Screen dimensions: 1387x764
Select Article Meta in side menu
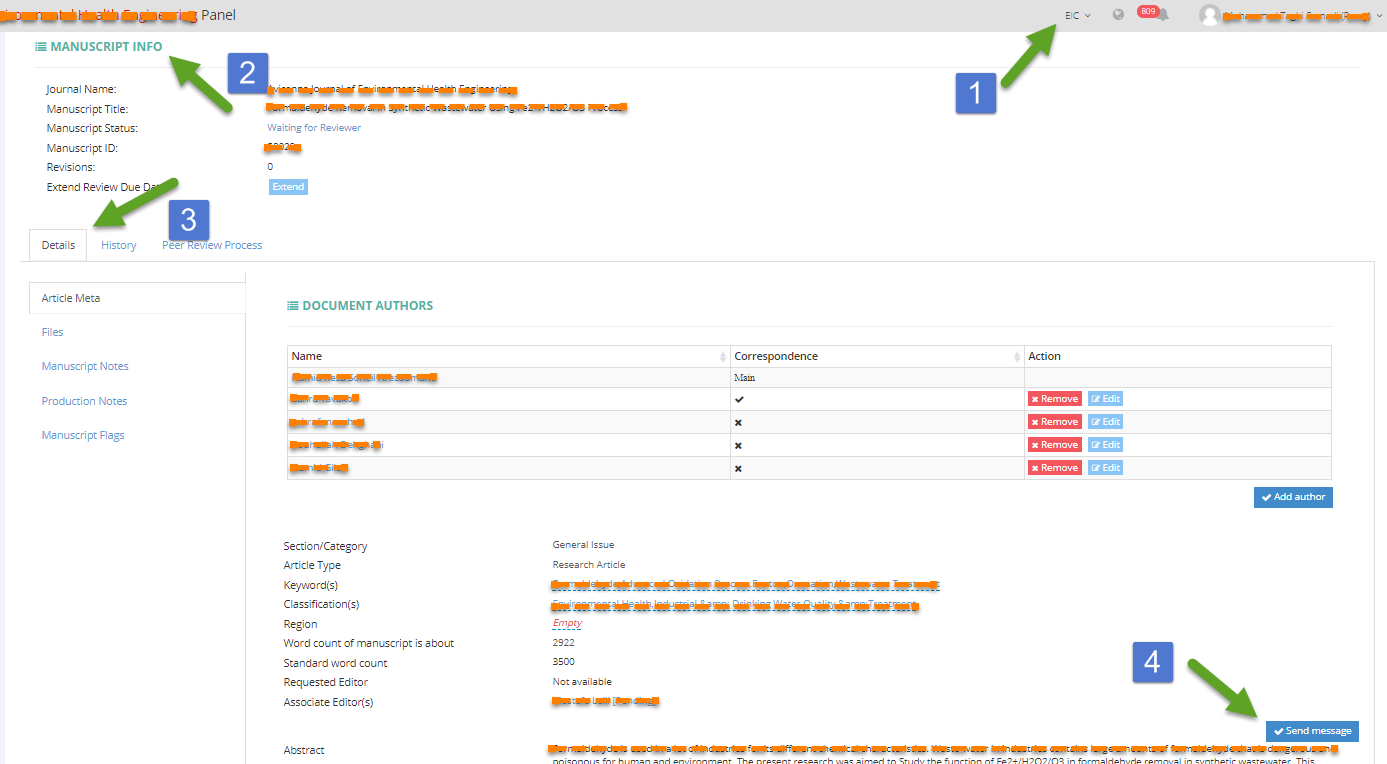[x=138, y=298]
